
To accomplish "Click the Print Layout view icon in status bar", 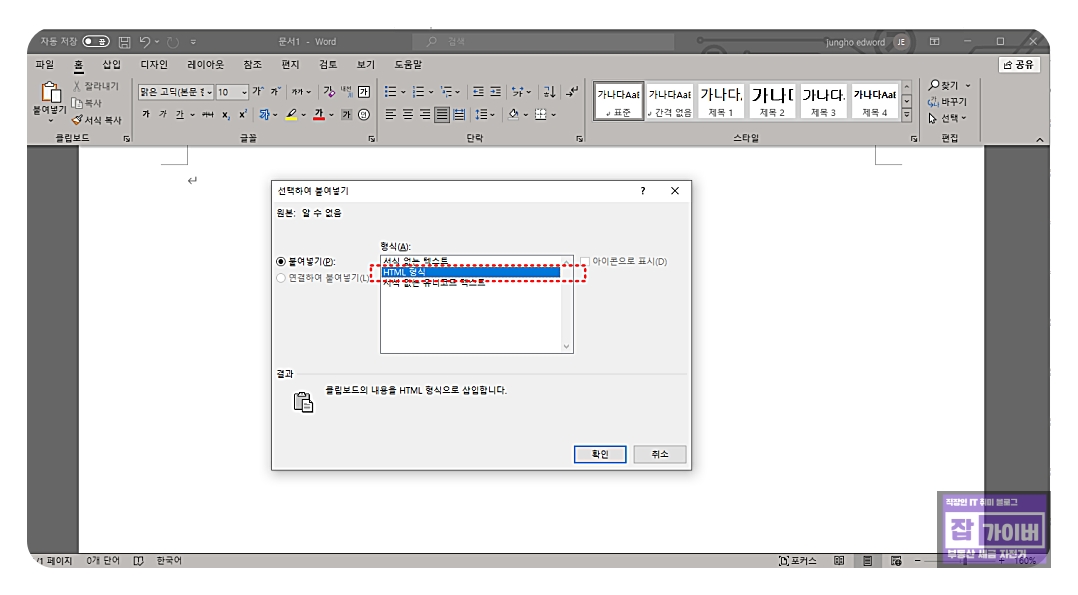I will tap(868, 561).
